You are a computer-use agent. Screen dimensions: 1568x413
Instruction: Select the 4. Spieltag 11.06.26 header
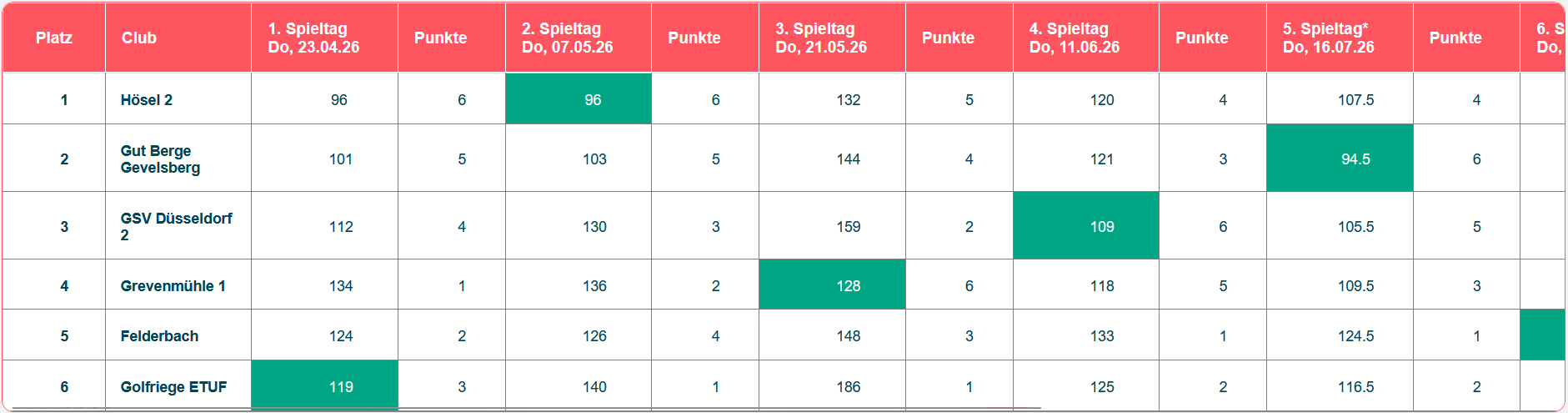click(1086, 38)
